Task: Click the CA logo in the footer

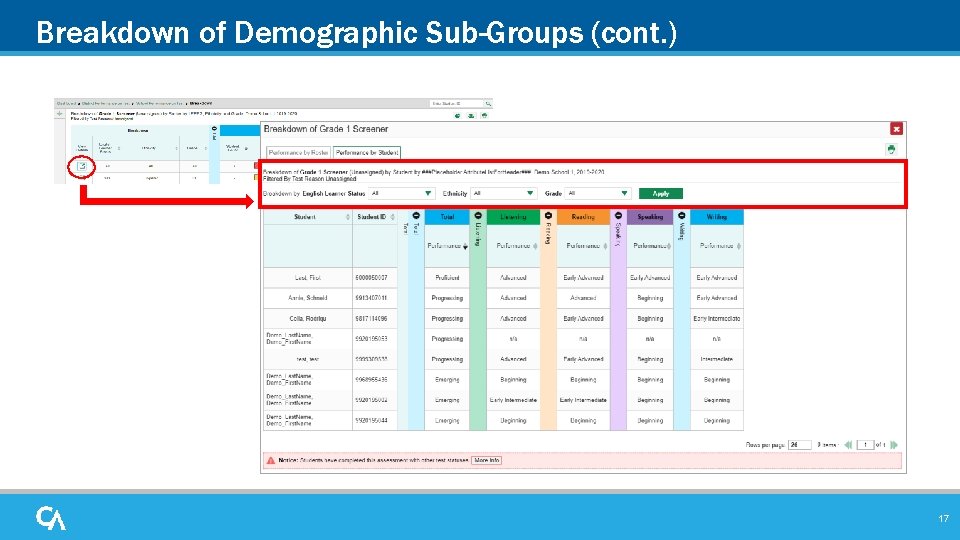Action: tap(51, 518)
